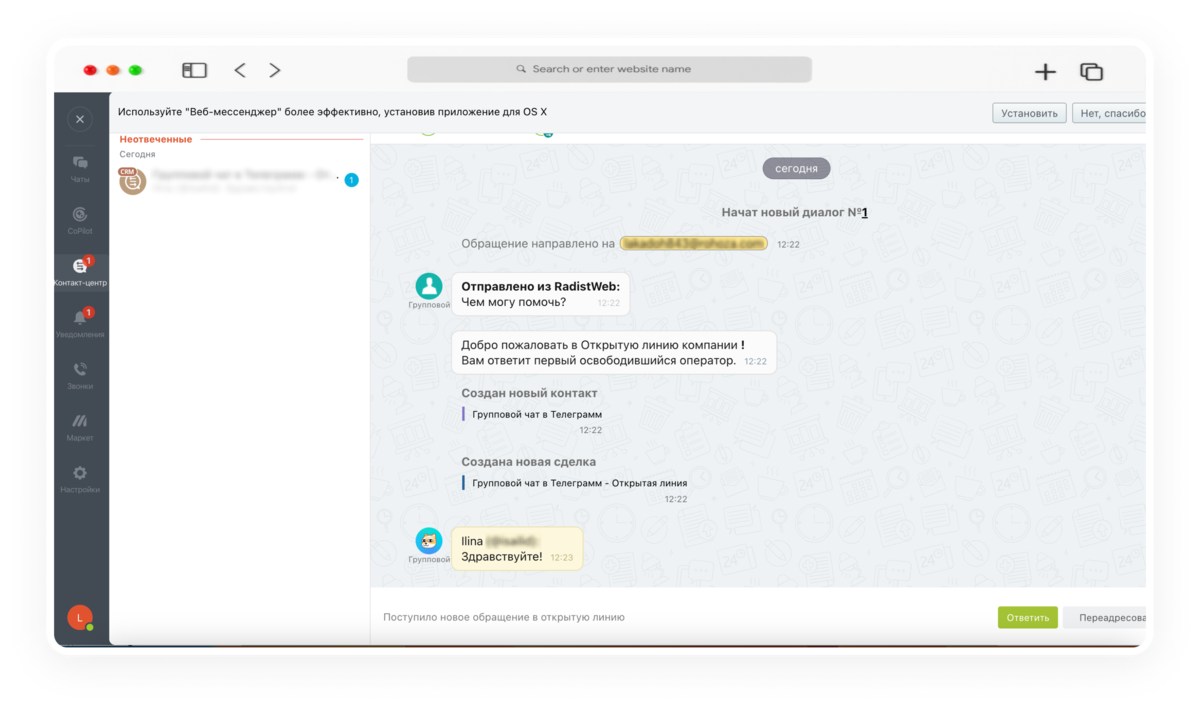
Task: Go forward with browser forward arrow
Action: (275, 70)
